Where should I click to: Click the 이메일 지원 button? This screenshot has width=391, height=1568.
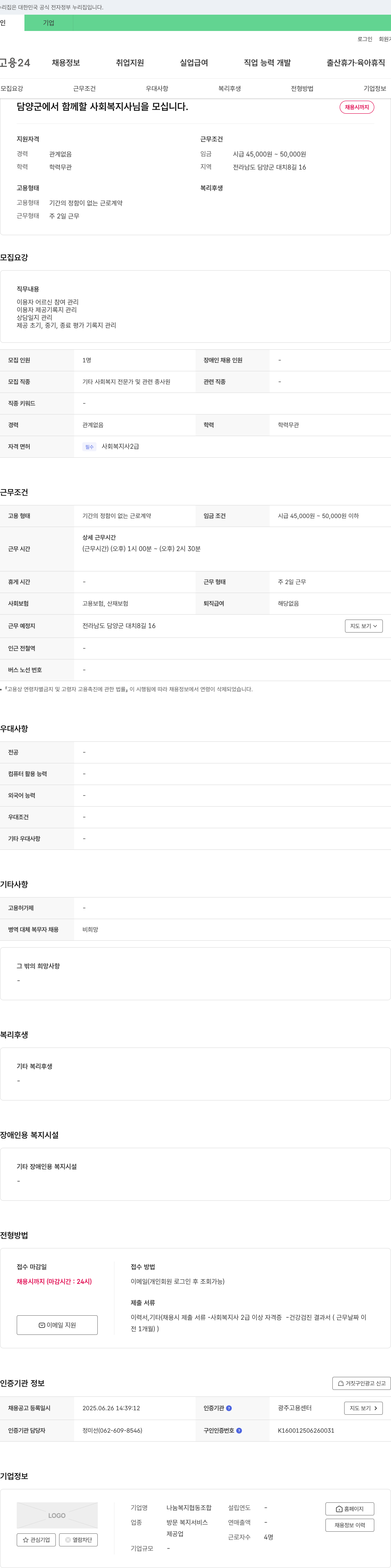click(57, 1325)
